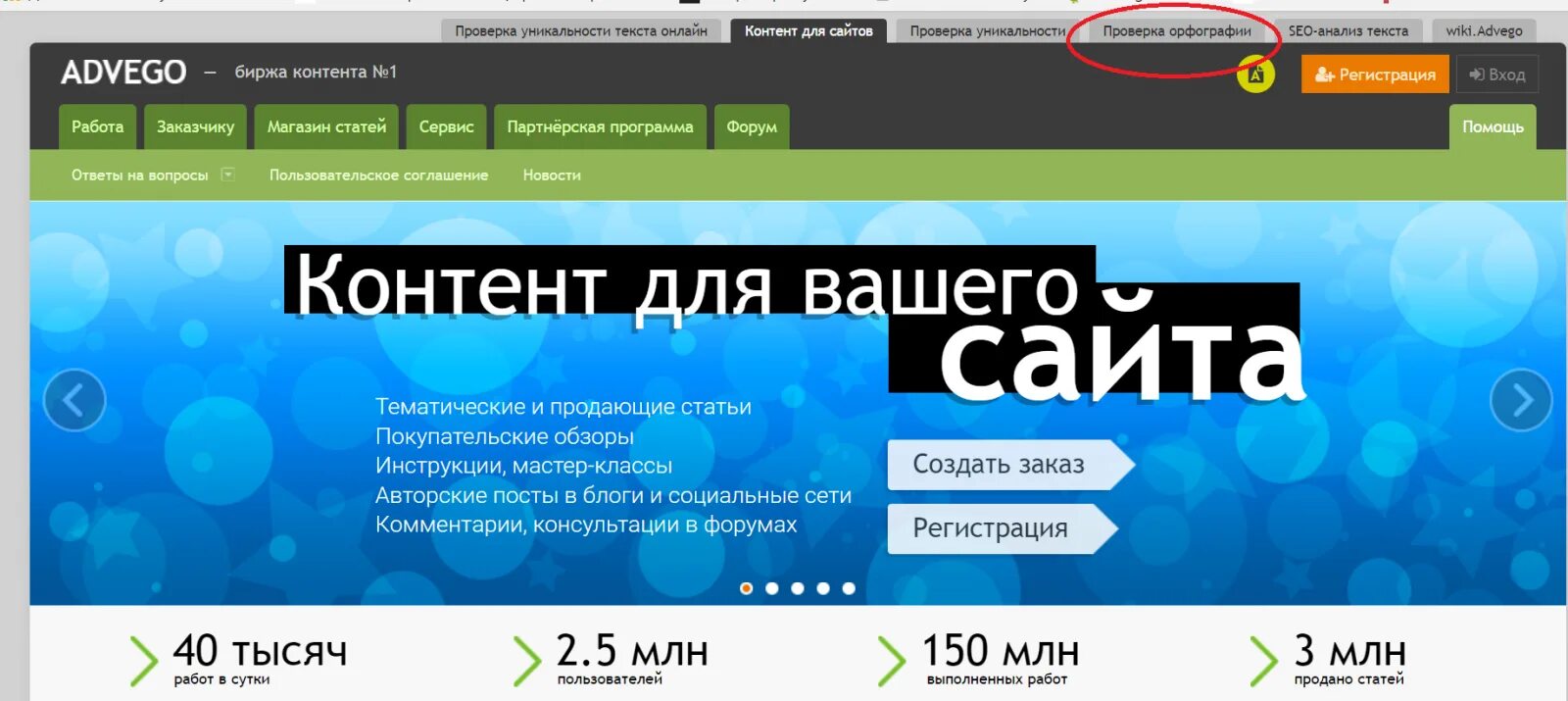Image resolution: width=1568 pixels, height=701 pixels.
Task: Click the orange Регистрация button
Action: [1375, 75]
